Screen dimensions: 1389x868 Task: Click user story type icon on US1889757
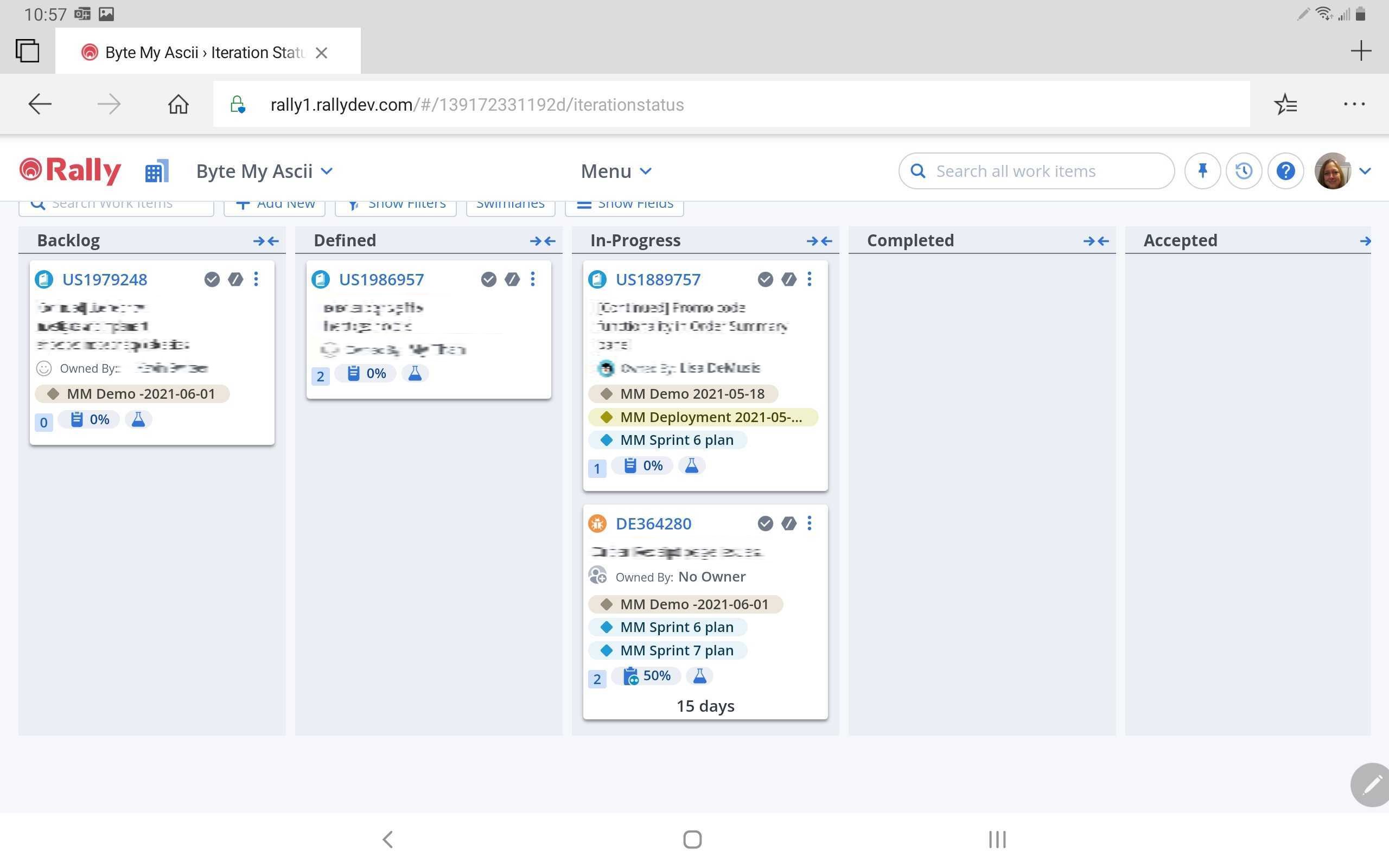[597, 279]
